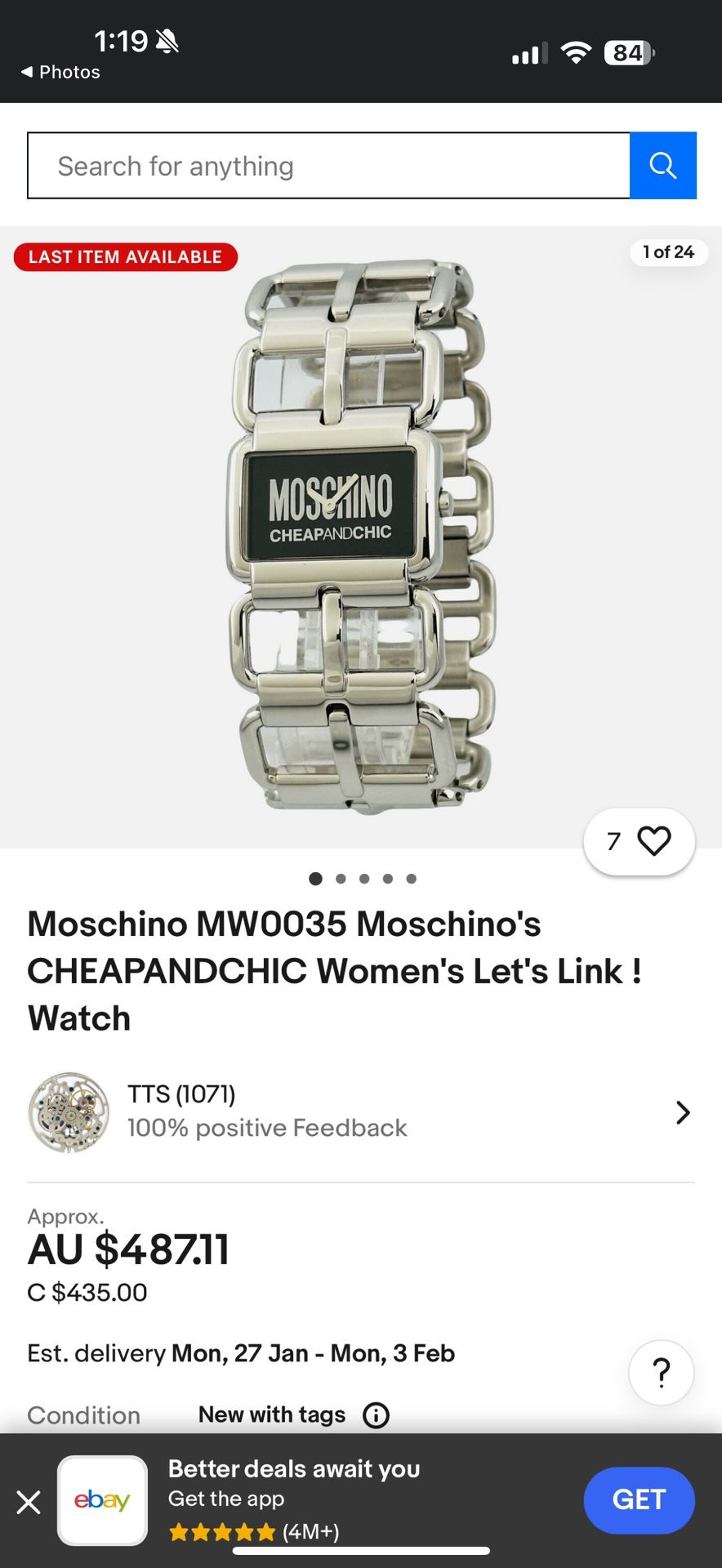Viewport: 722px width, 1568px height.
Task: Dismiss the app banner with X
Action: pos(29,1501)
